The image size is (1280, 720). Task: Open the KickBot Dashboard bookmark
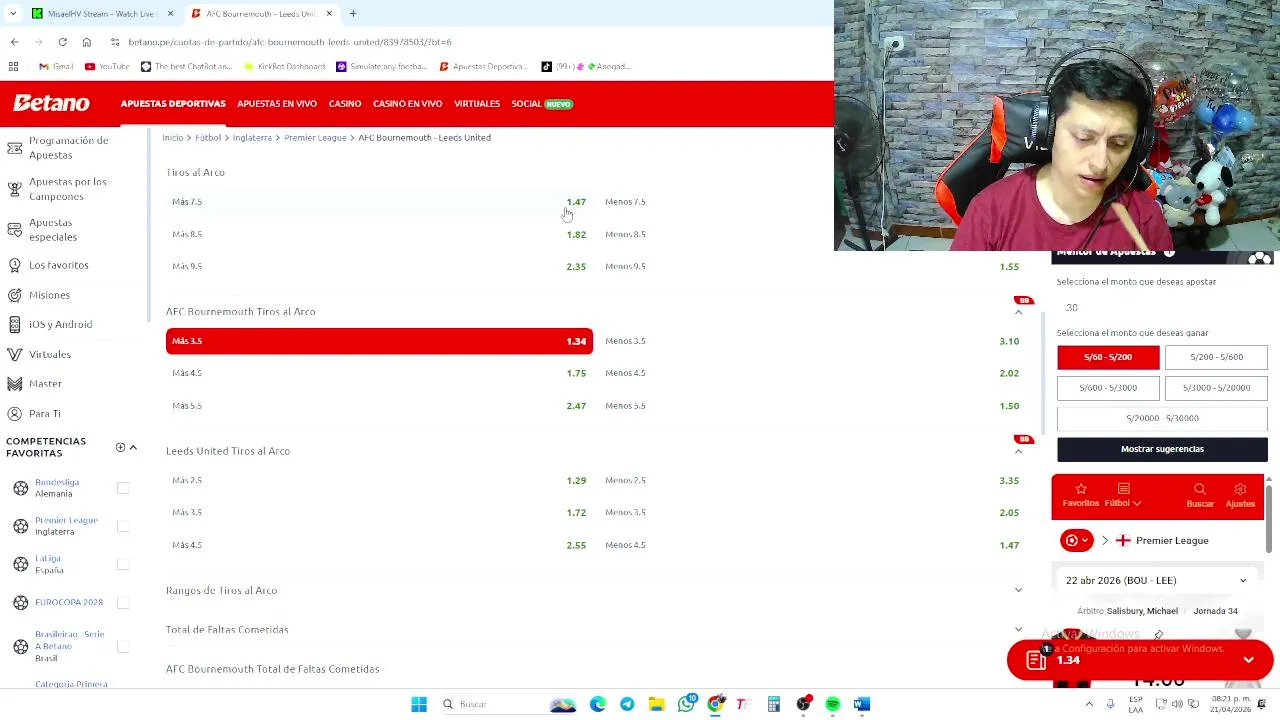pos(284,66)
